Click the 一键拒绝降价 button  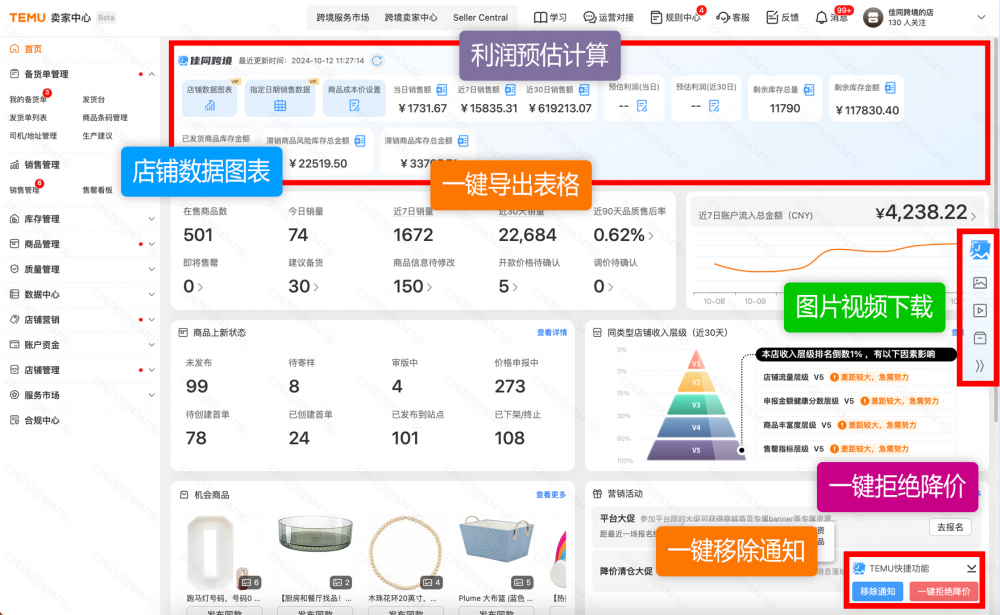tap(944, 591)
